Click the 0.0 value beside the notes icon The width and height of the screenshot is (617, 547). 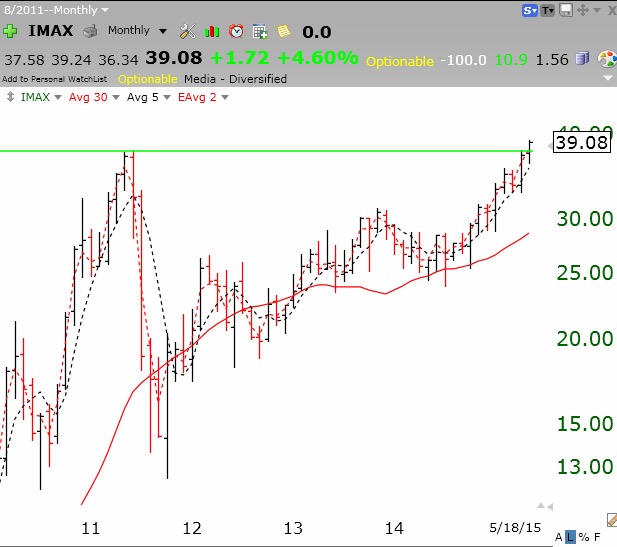coord(316,32)
